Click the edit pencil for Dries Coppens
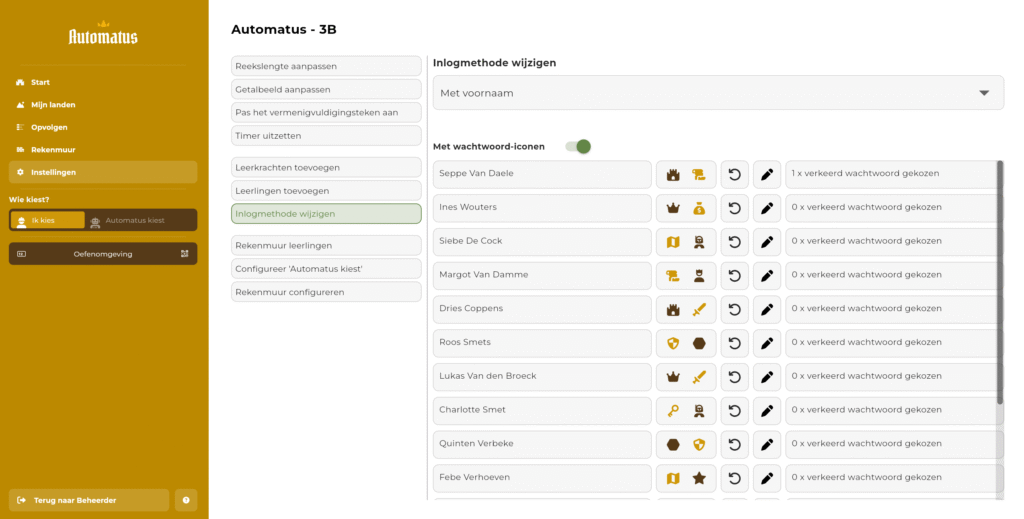The image size is (1024, 519). [767, 310]
